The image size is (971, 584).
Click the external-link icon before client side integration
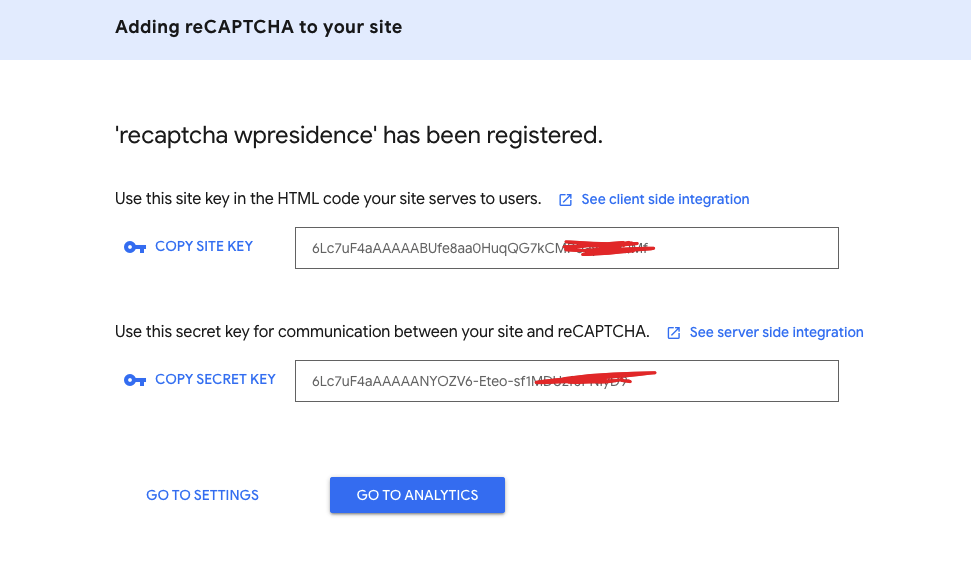click(x=565, y=200)
